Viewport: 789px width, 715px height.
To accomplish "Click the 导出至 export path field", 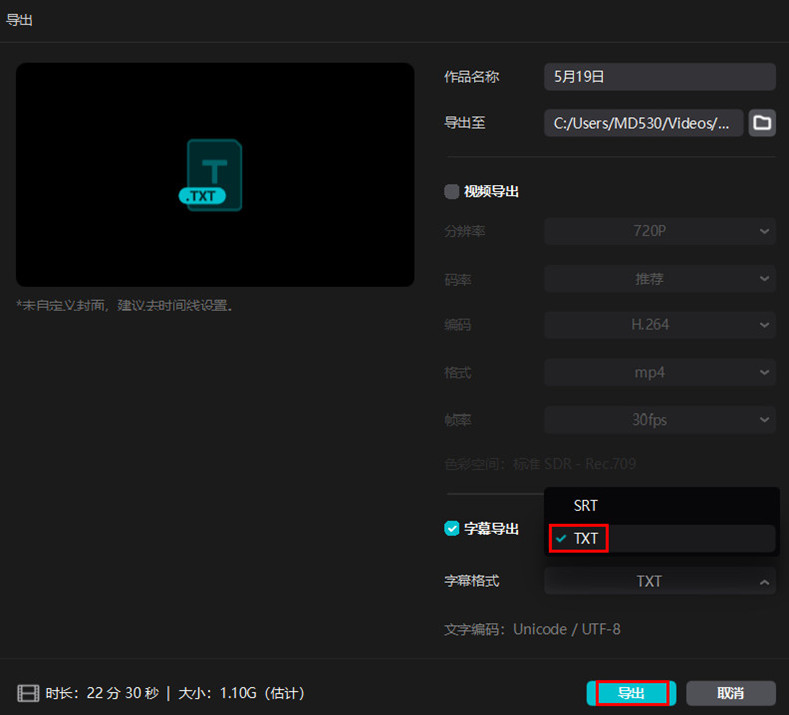I will pyautogui.click(x=643, y=123).
